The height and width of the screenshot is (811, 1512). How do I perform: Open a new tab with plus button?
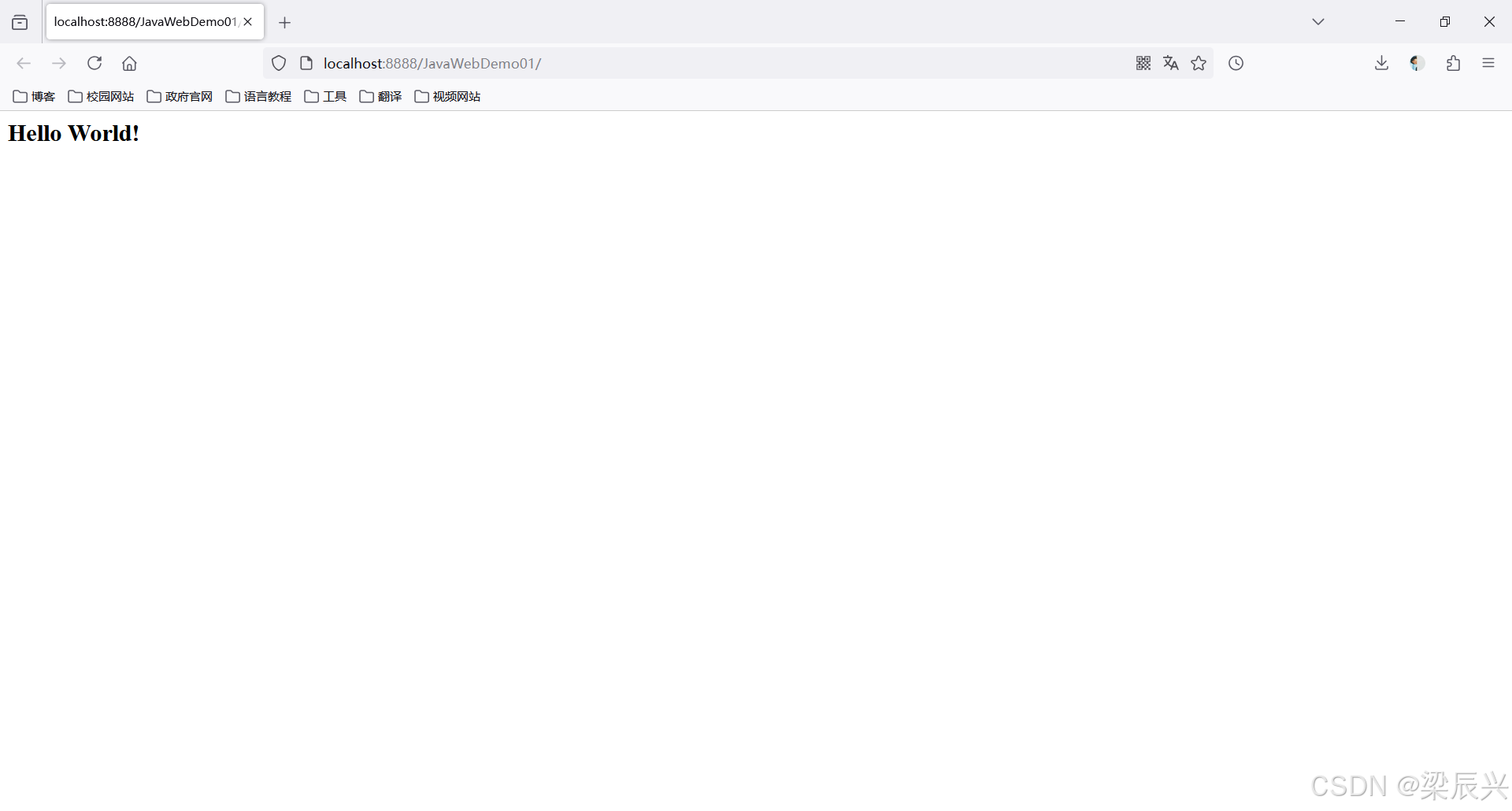tap(285, 23)
